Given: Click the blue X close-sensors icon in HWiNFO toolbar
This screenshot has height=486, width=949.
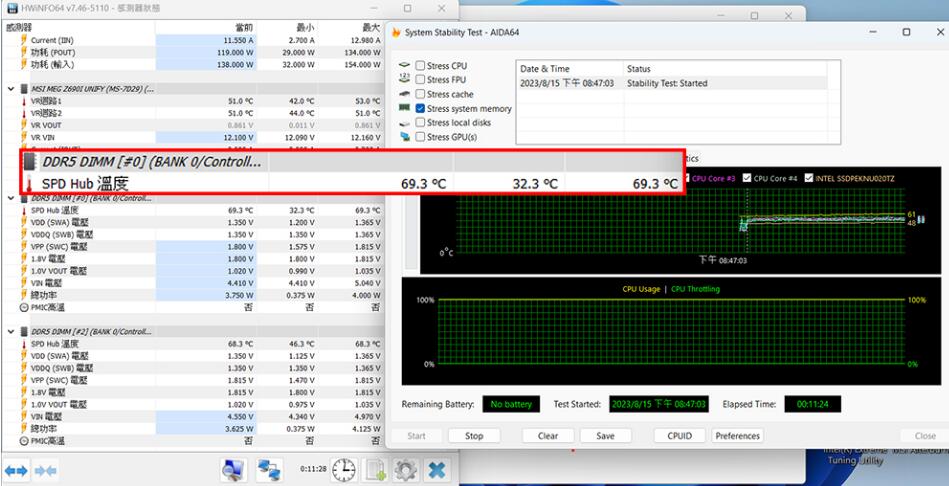Looking at the screenshot, I should coord(436,470).
